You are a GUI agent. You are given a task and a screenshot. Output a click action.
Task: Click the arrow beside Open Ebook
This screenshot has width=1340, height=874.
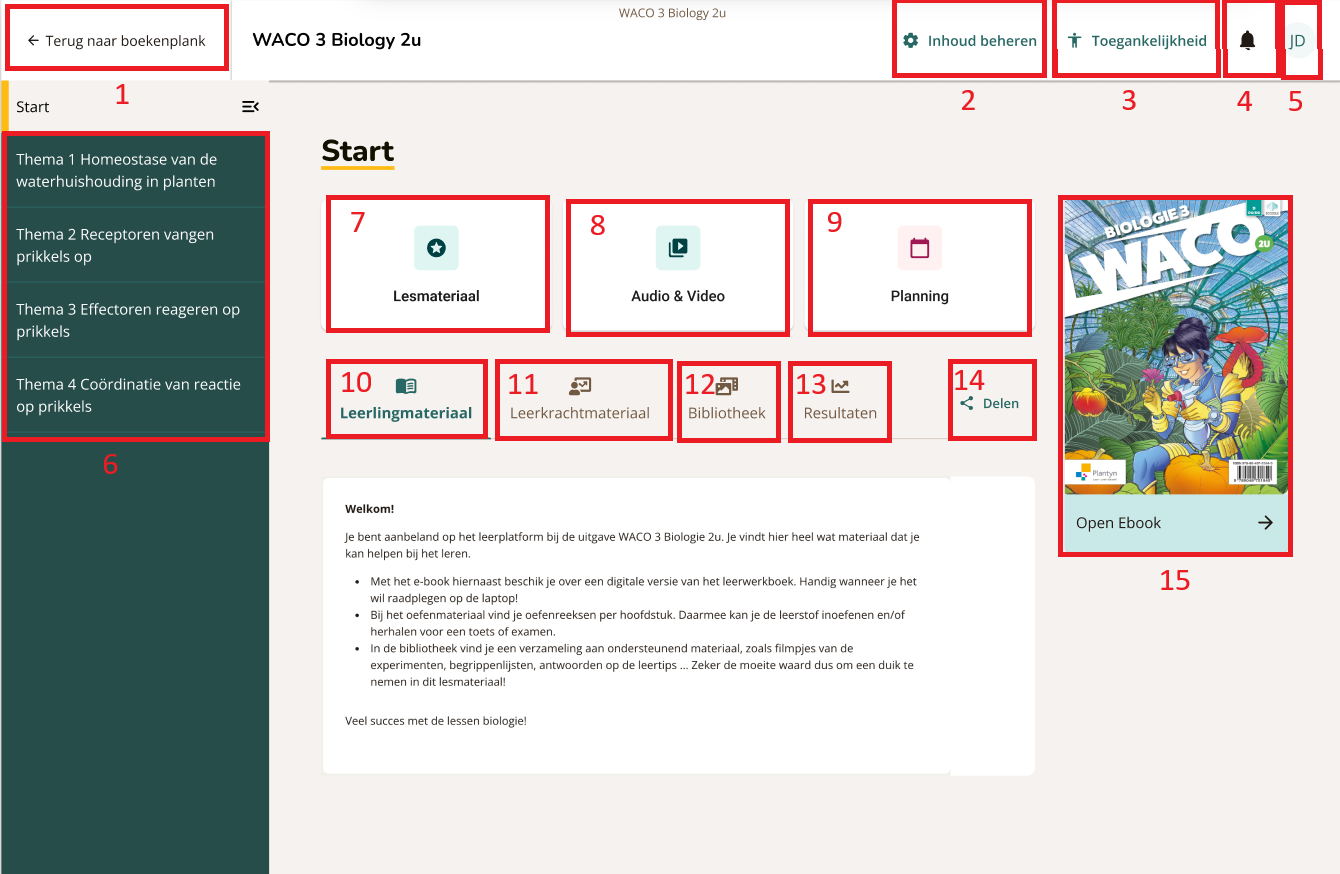point(1265,523)
